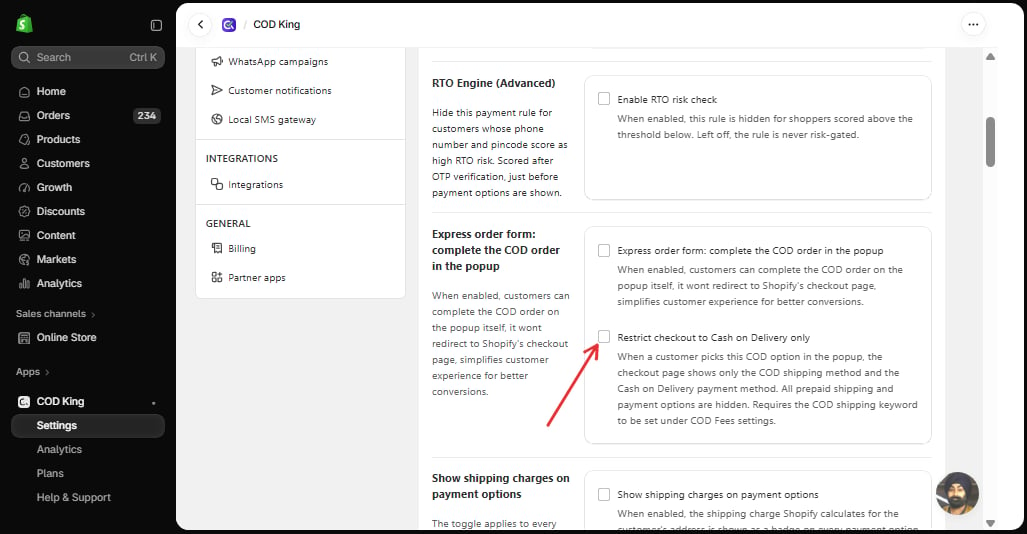This screenshot has height=534, width=1027.
Task: Click the search magnifier icon
Action: (24, 58)
